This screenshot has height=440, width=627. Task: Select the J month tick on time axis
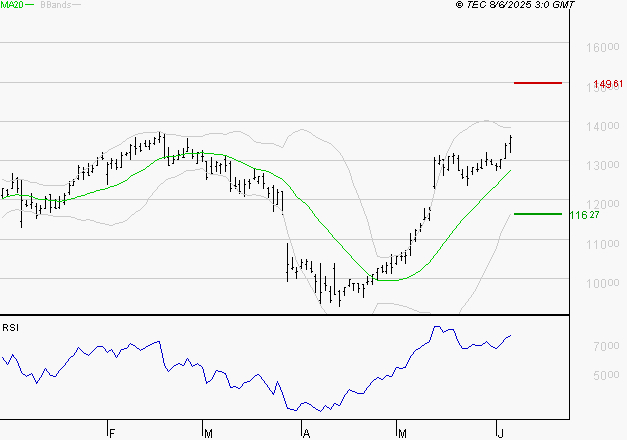[x=500, y=433]
